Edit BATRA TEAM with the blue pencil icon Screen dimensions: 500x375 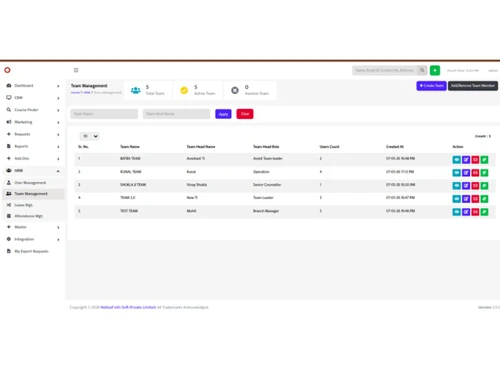pyautogui.click(x=466, y=160)
